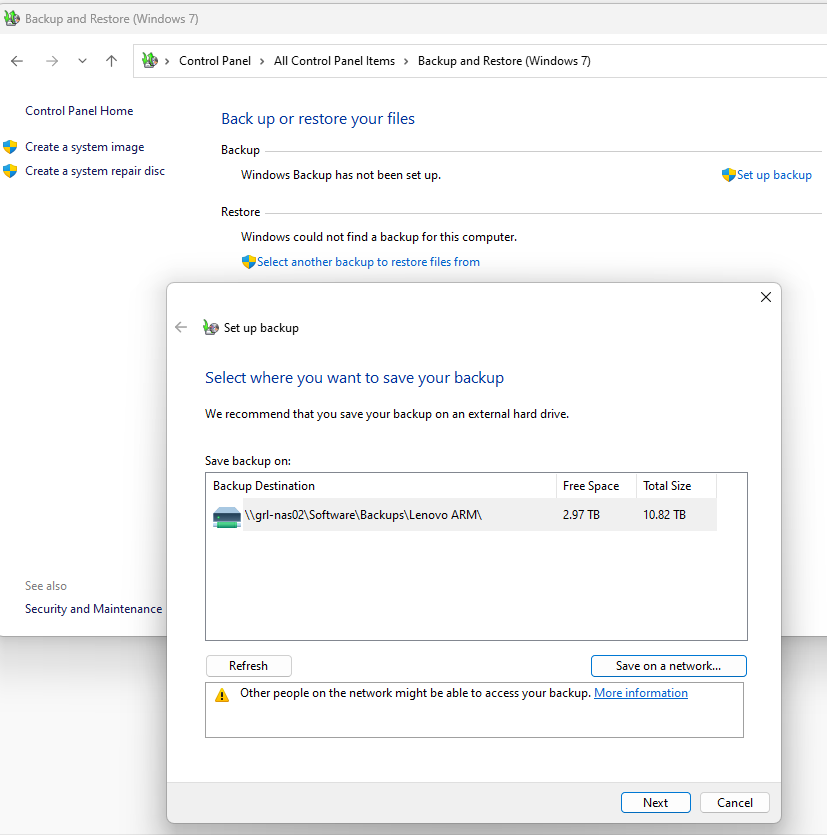Select Backup and Restore (Windows 7) breadcrumb
The image size is (827, 835).
point(504,61)
